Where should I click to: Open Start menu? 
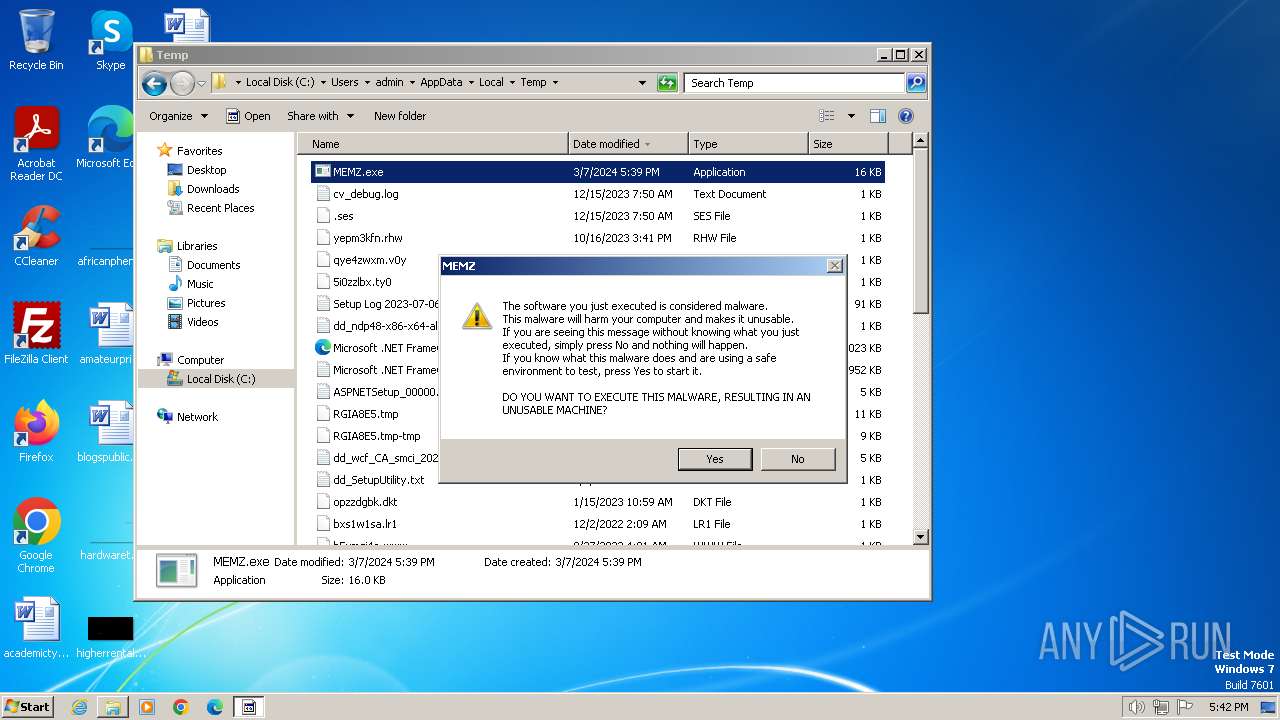[x=28, y=706]
